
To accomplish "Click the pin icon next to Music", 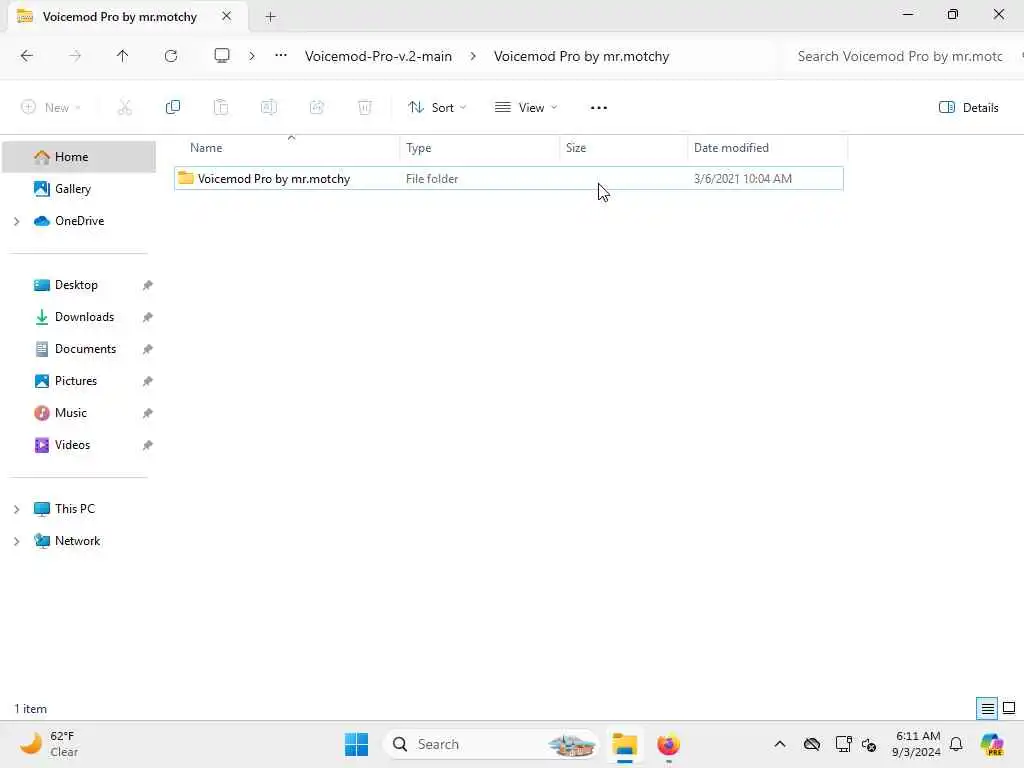I will pyautogui.click(x=148, y=413).
